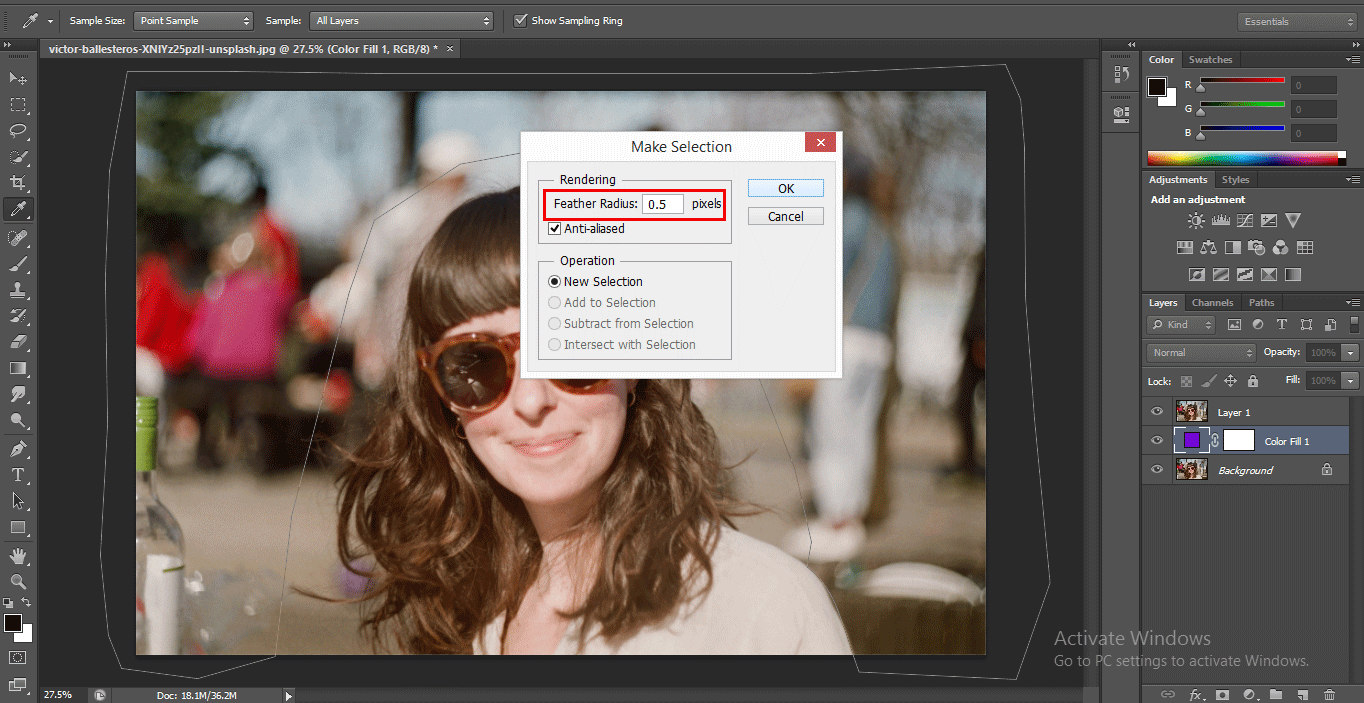The width and height of the screenshot is (1364, 703).
Task: Click OK in Make Selection dialog
Action: (x=785, y=188)
